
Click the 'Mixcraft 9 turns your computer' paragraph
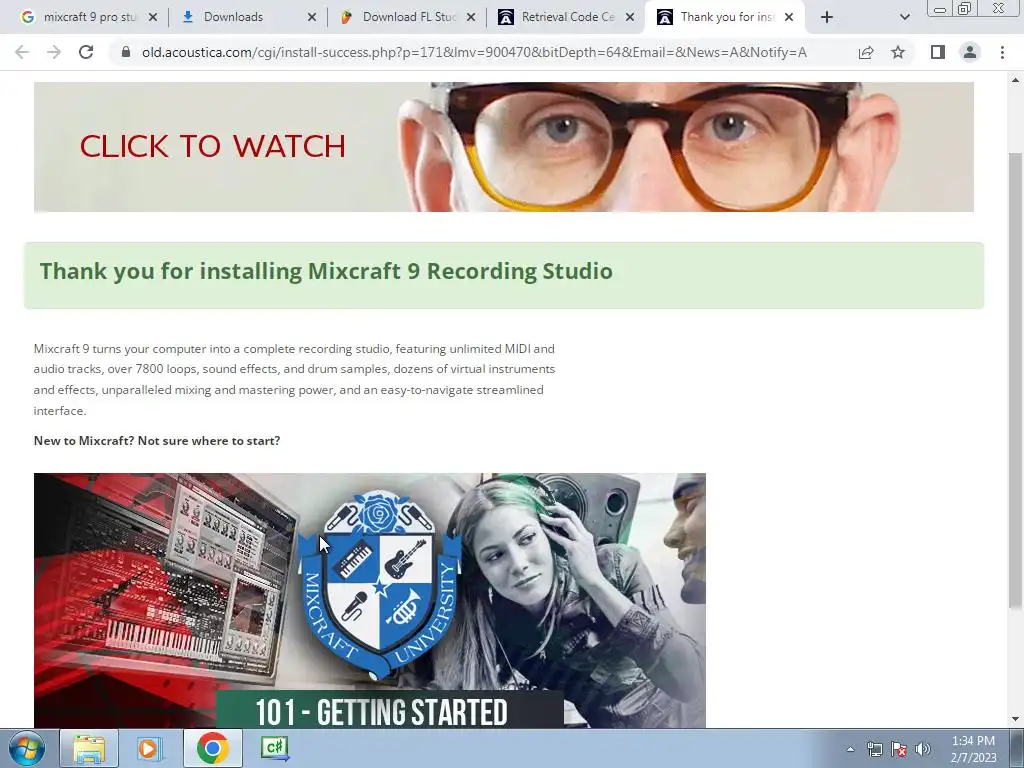point(295,379)
